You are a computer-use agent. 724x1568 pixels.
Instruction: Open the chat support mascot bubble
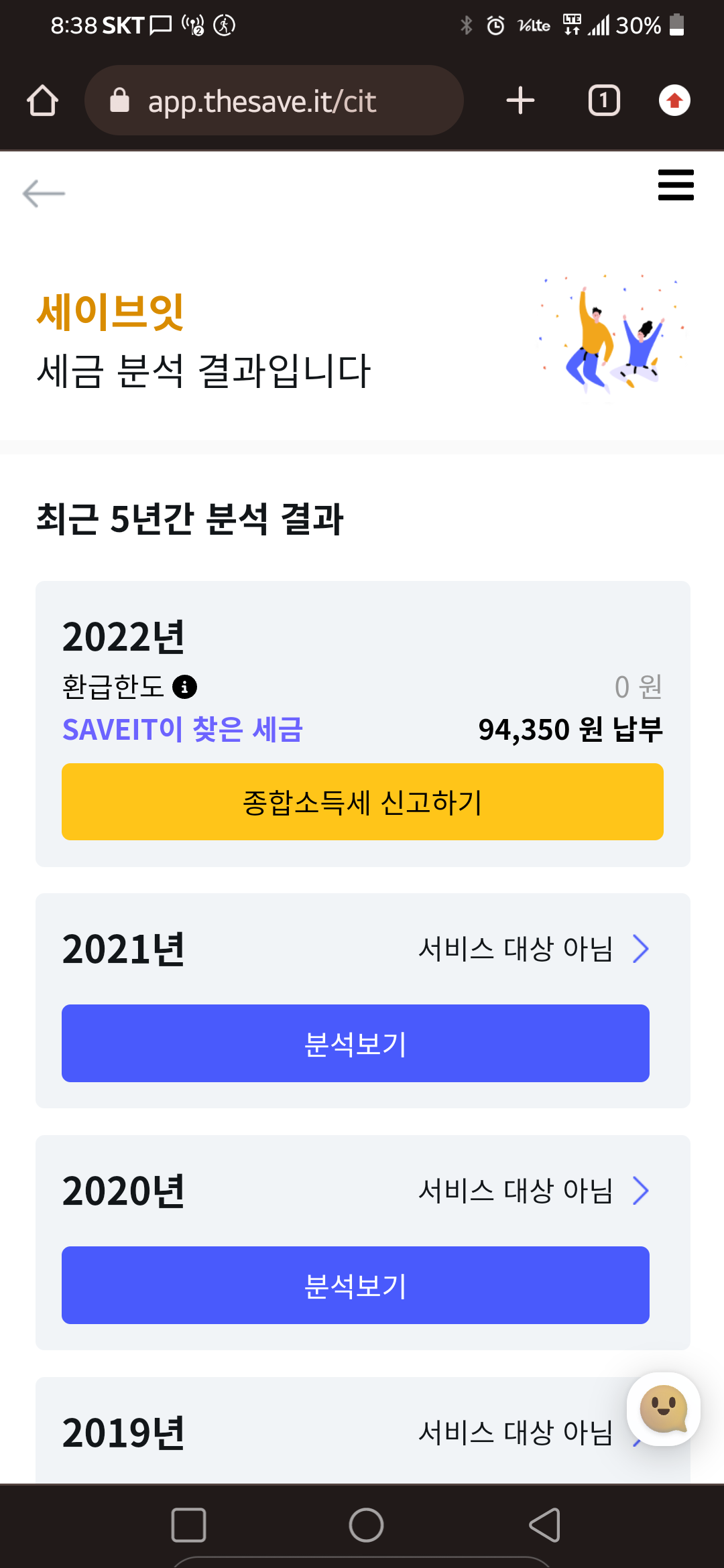pyautogui.click(x=664, y=1409)
